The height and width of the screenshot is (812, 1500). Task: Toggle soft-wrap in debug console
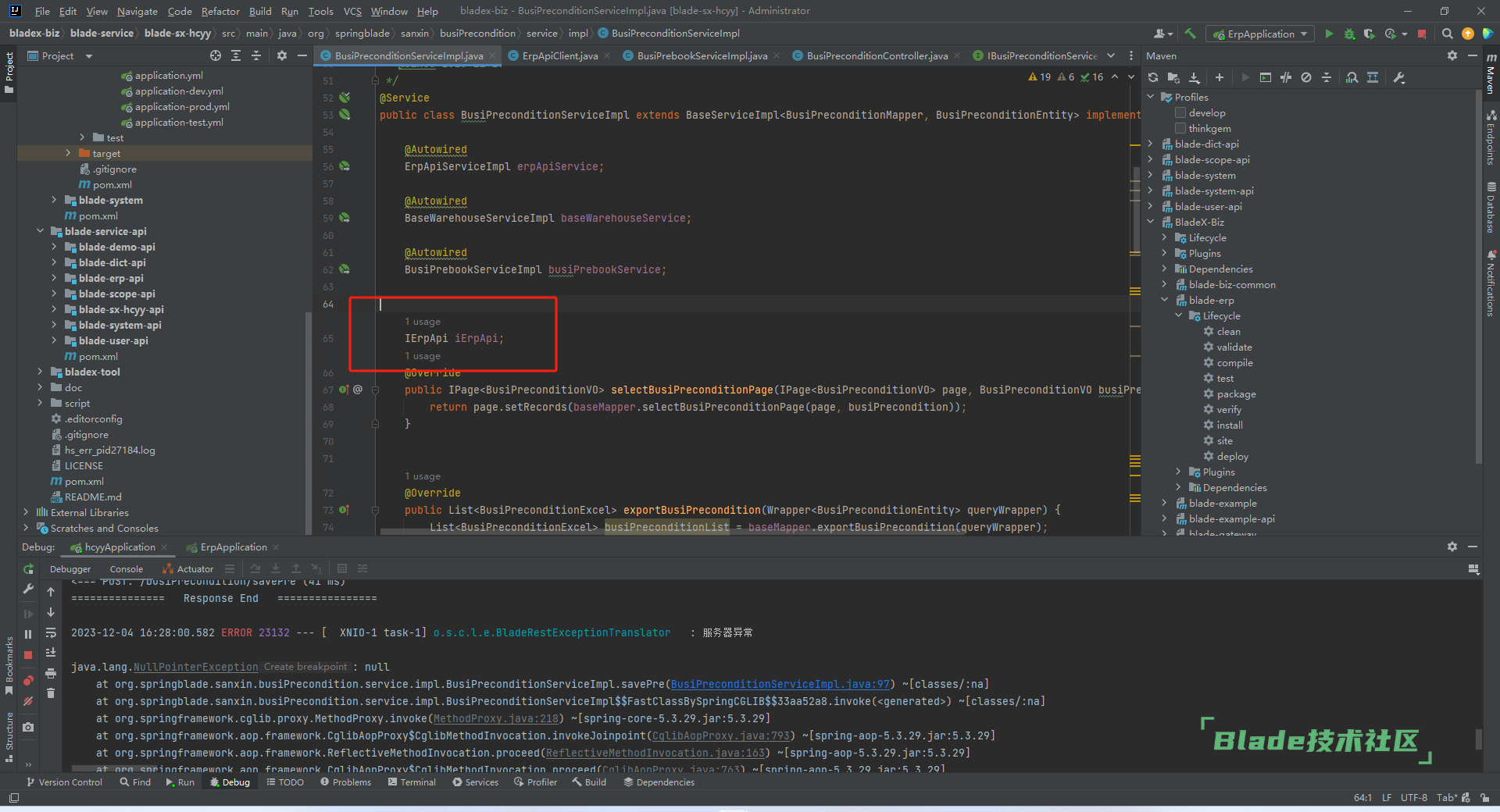(51, 632)
